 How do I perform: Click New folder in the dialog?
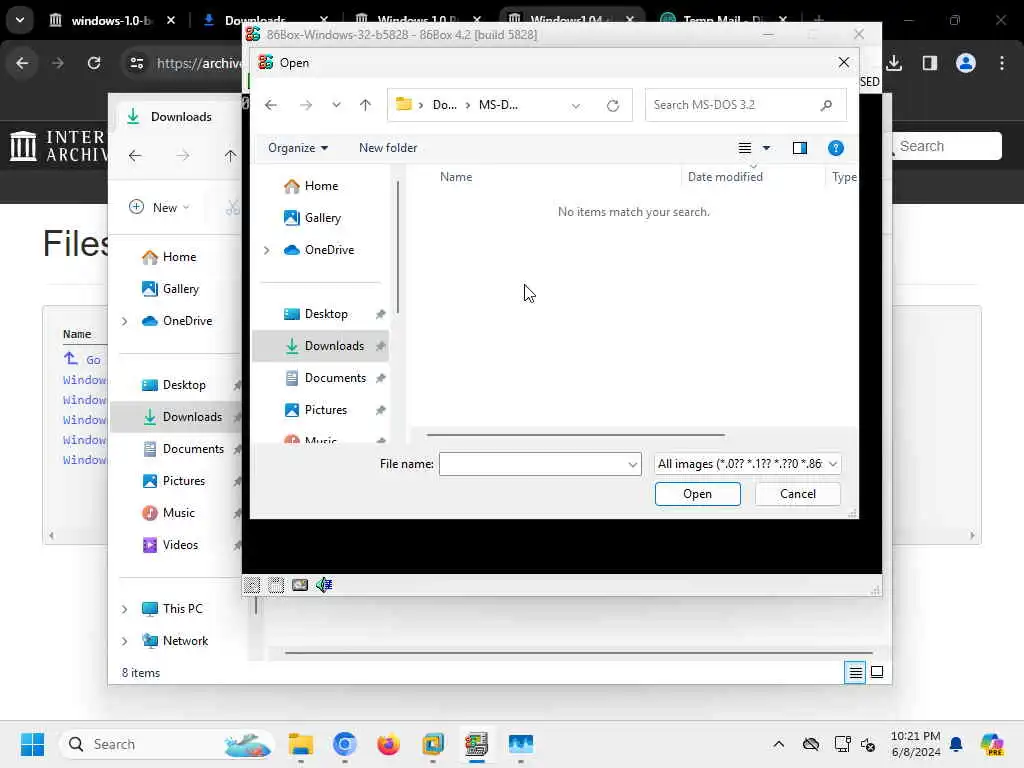click(388, 148)
